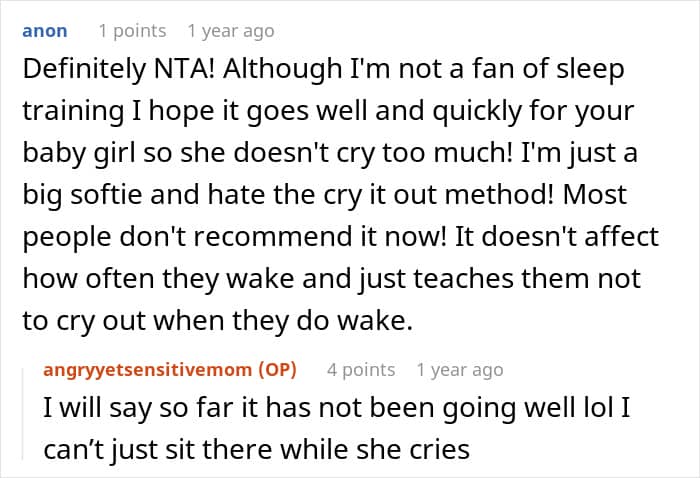Click 'how often they wake' text line
Viewport: 700px width, 478px height.
click(x=158, y=278)
